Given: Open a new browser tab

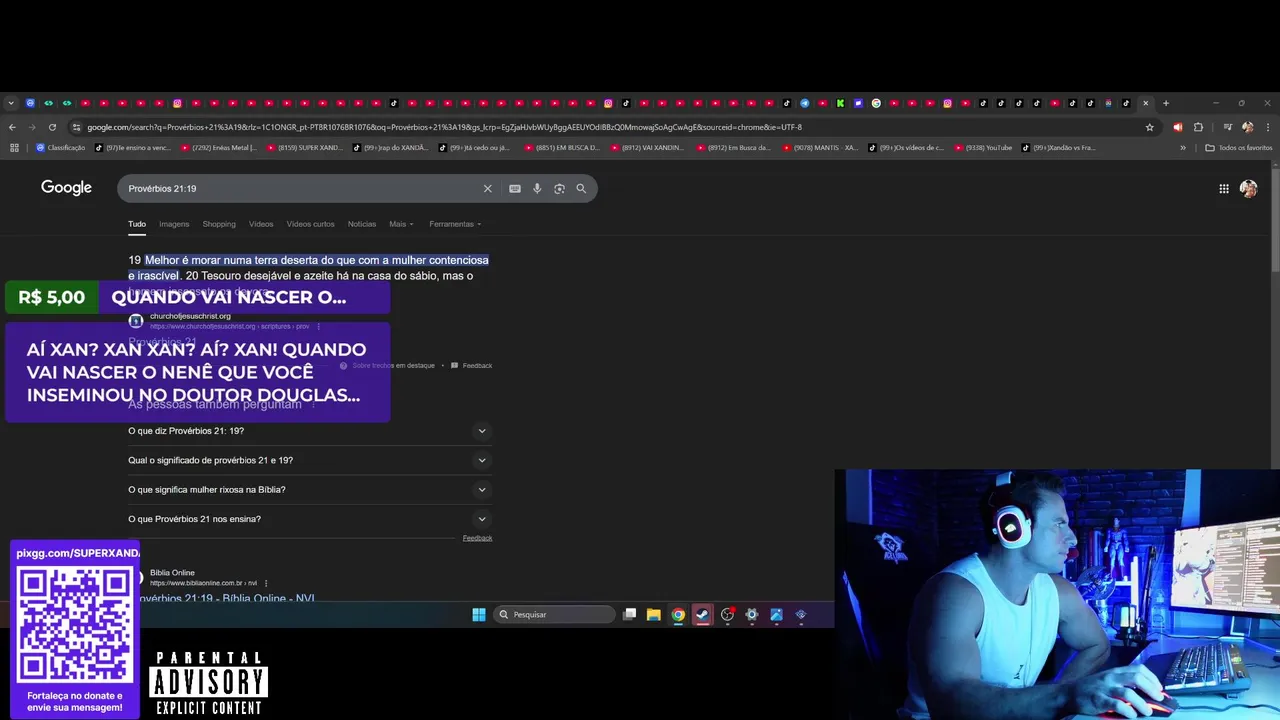Looking at the screenshot, I should pyautogui.click(x=1165, y=103).
